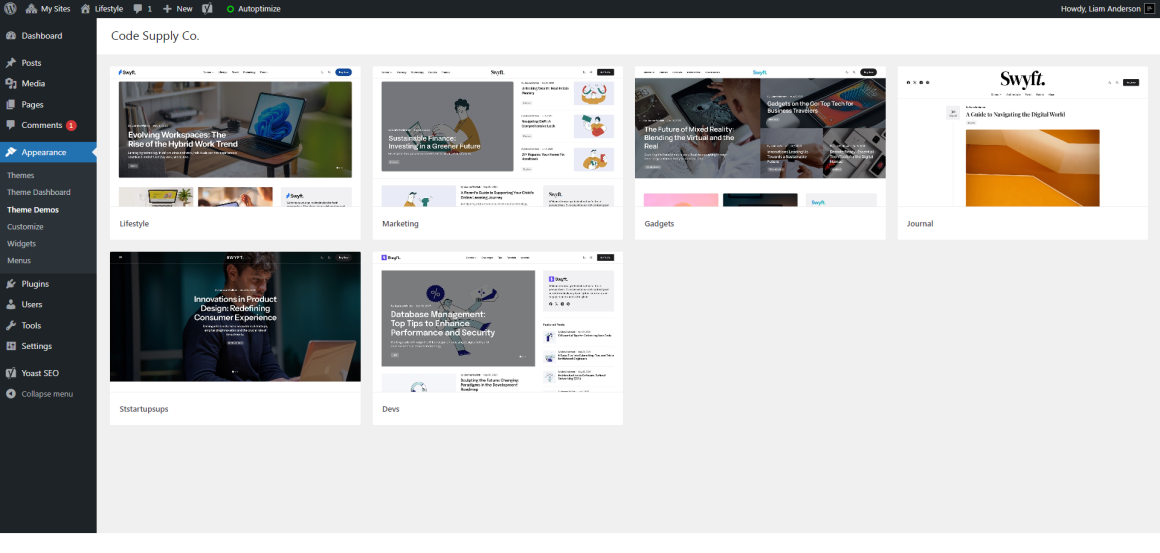Click the user avatar in admin bar

[x=1148, y=9]
